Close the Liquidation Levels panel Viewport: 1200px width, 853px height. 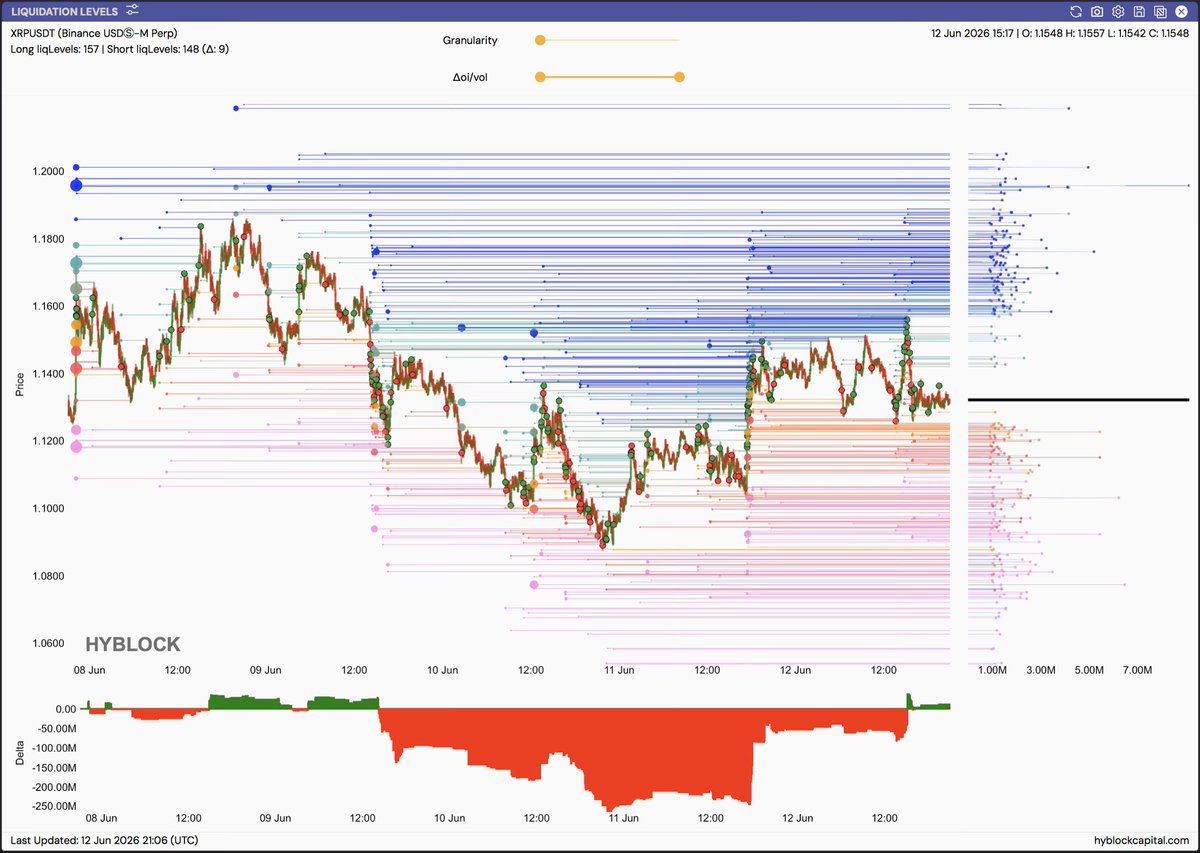coord(1181,11)
